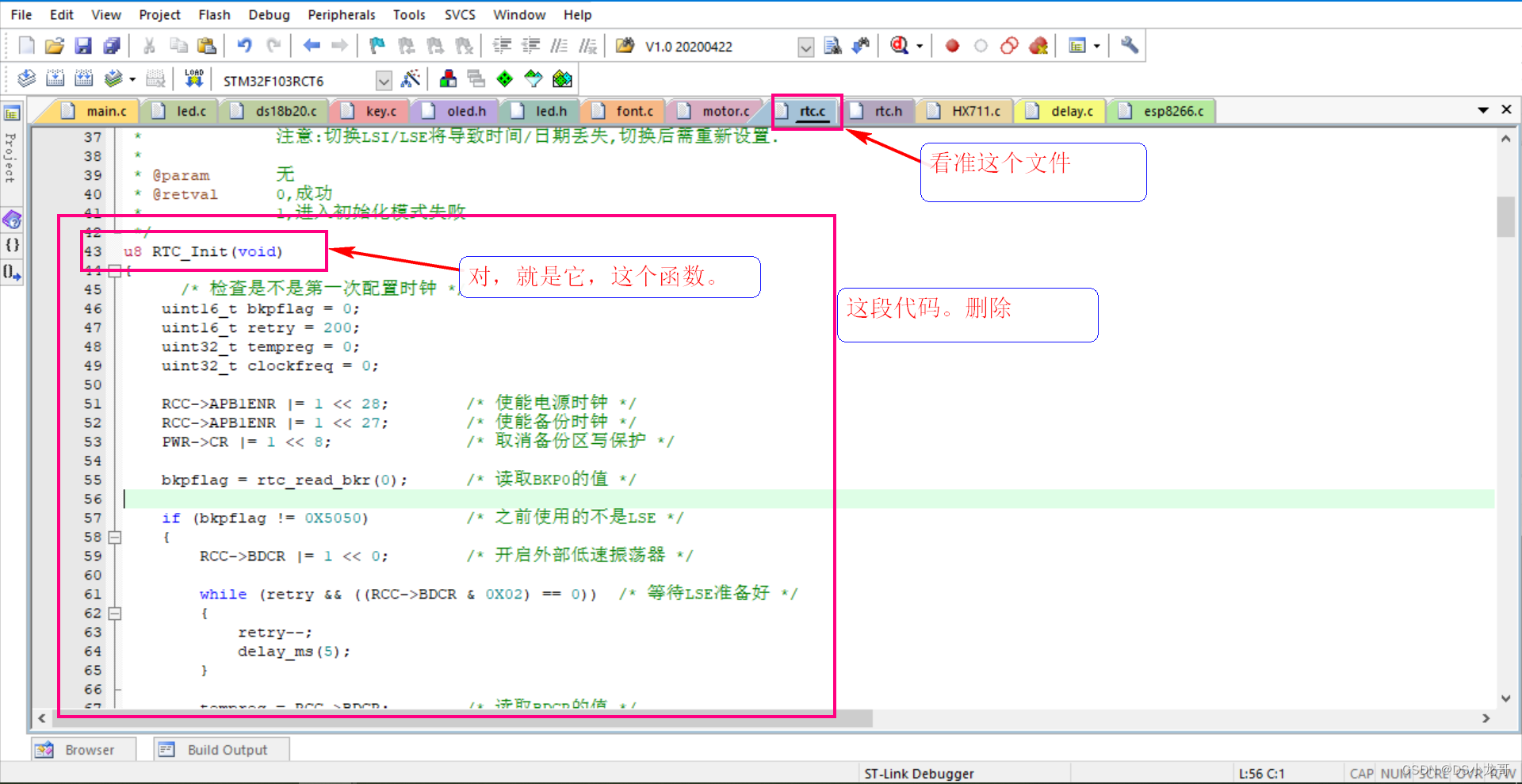The height and width of the screenshot is (784, 1522).
Task: Open Options for Target with the magic wand icon
Action: (411, 78)
